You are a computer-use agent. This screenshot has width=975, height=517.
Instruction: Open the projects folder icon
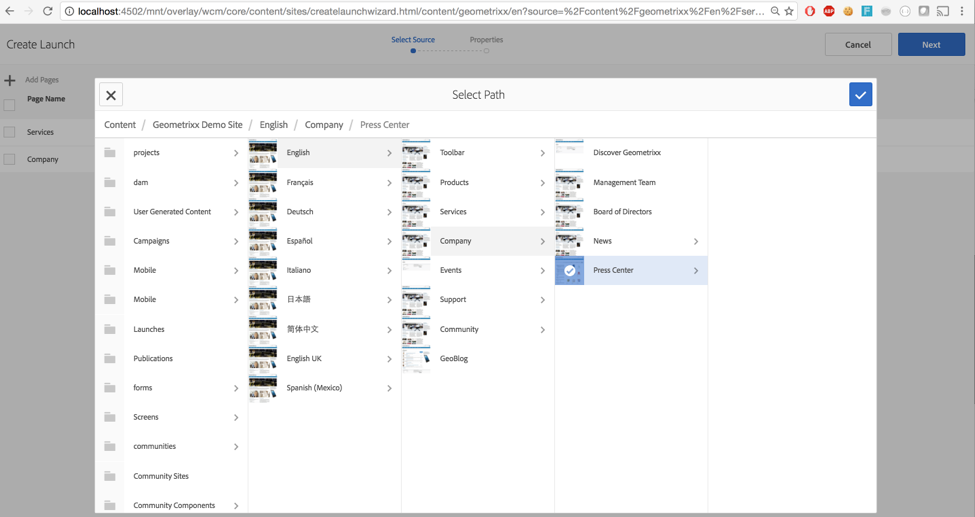pos(110,153)
